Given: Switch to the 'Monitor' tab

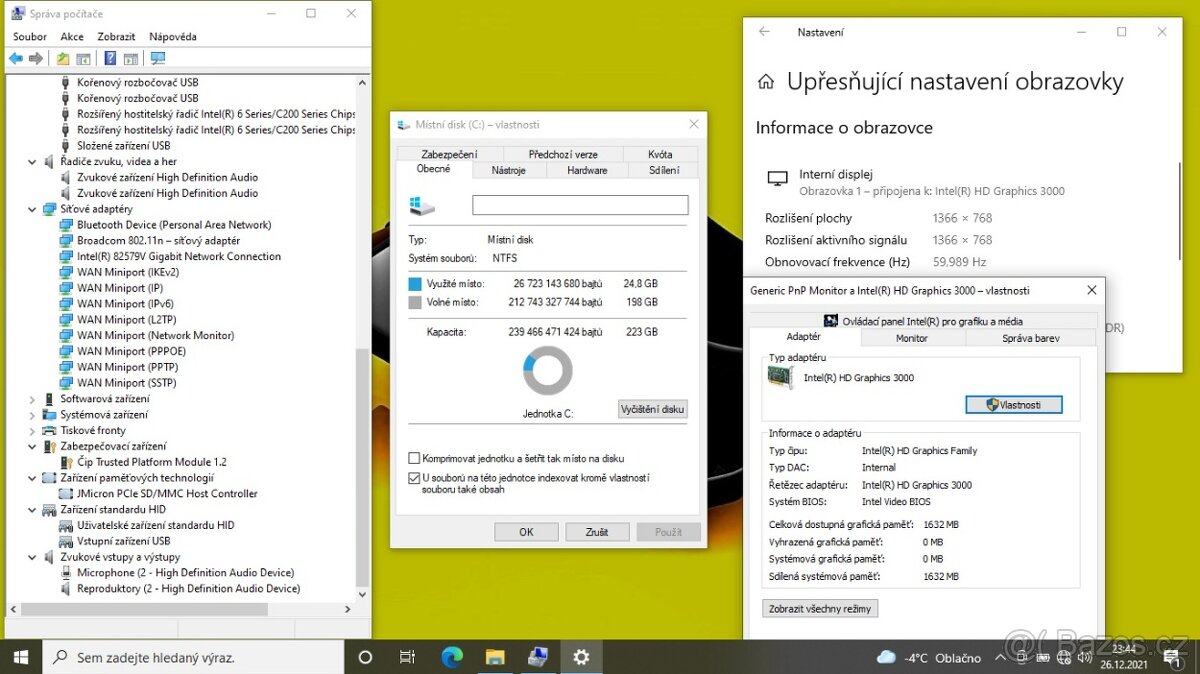Looking at the screenshot, I should pyautogui.click(x=911, y=338).
